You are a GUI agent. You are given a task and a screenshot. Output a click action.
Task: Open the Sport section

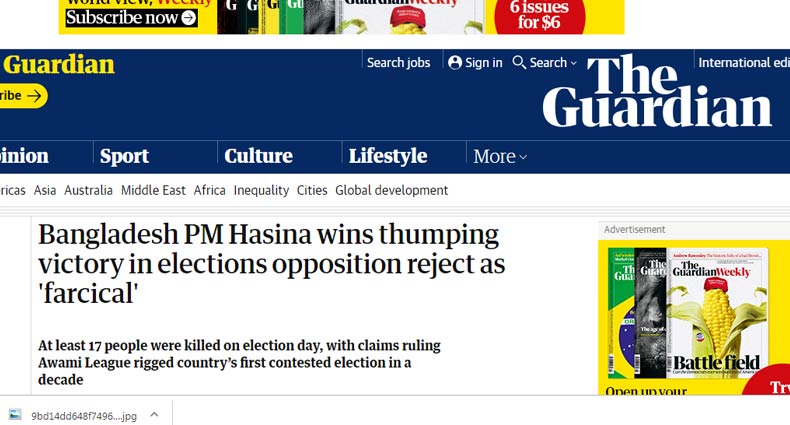[x=124, y=156]
